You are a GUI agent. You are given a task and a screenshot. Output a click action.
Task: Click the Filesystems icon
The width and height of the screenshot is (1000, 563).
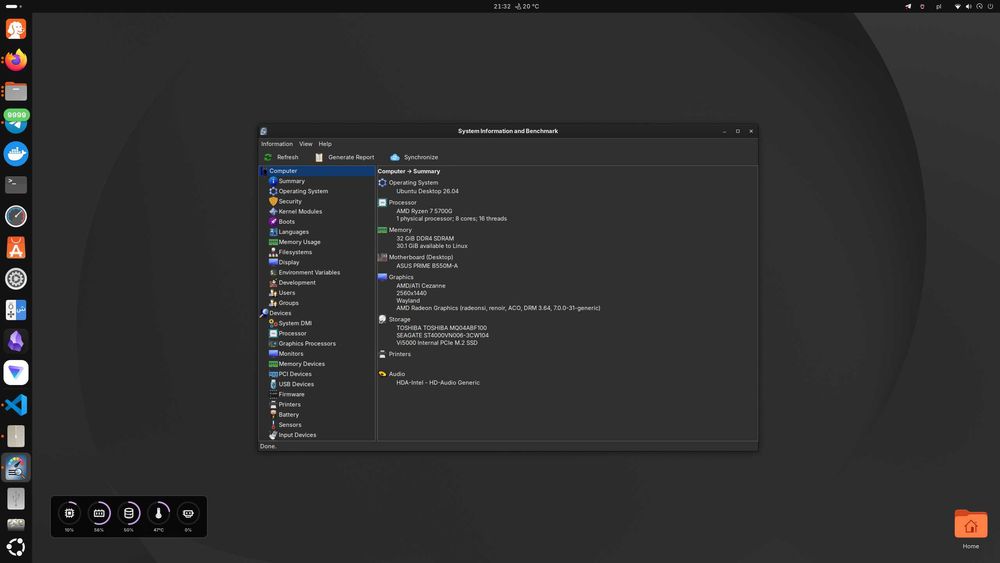click(273, 252)
